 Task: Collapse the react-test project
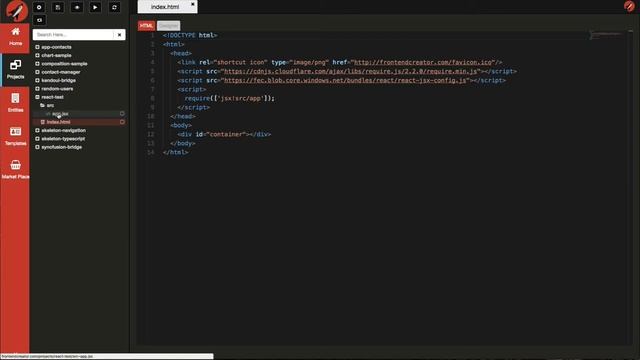(x=37, y=97)
